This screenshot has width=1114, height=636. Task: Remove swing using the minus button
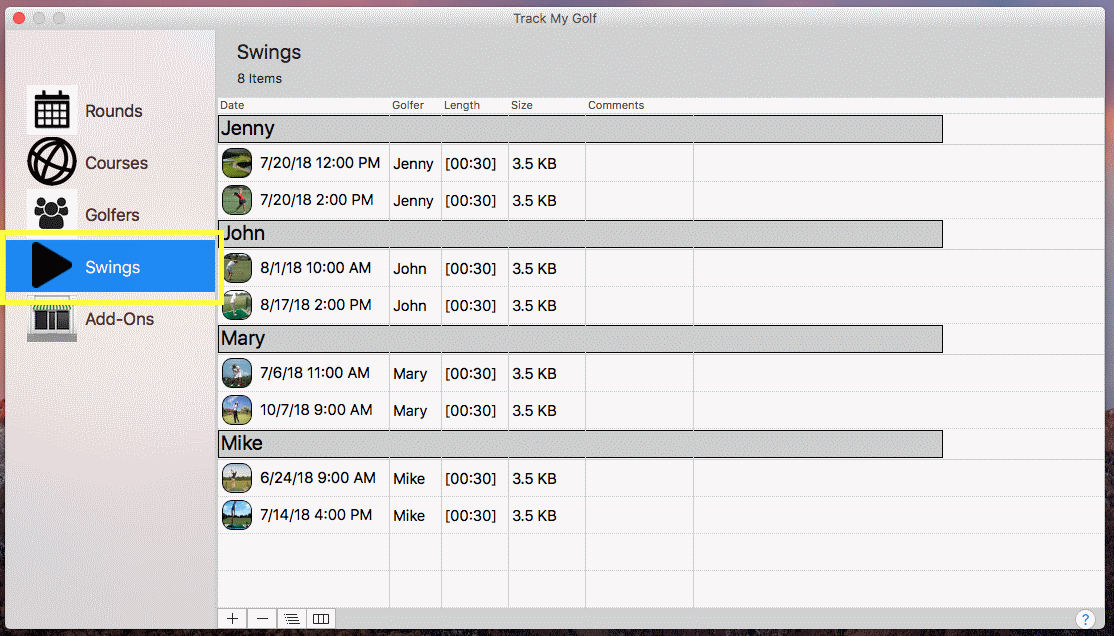(x=262, y=619)
